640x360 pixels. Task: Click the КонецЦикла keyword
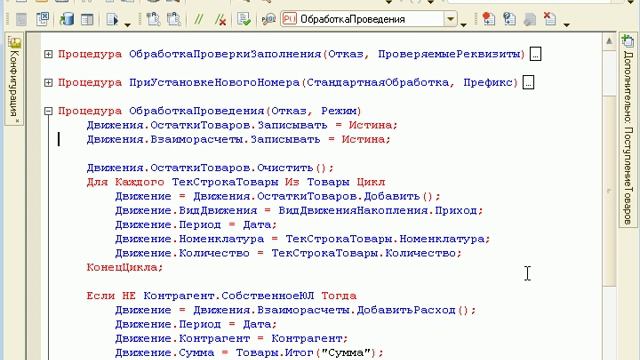[x=124, y=267]
